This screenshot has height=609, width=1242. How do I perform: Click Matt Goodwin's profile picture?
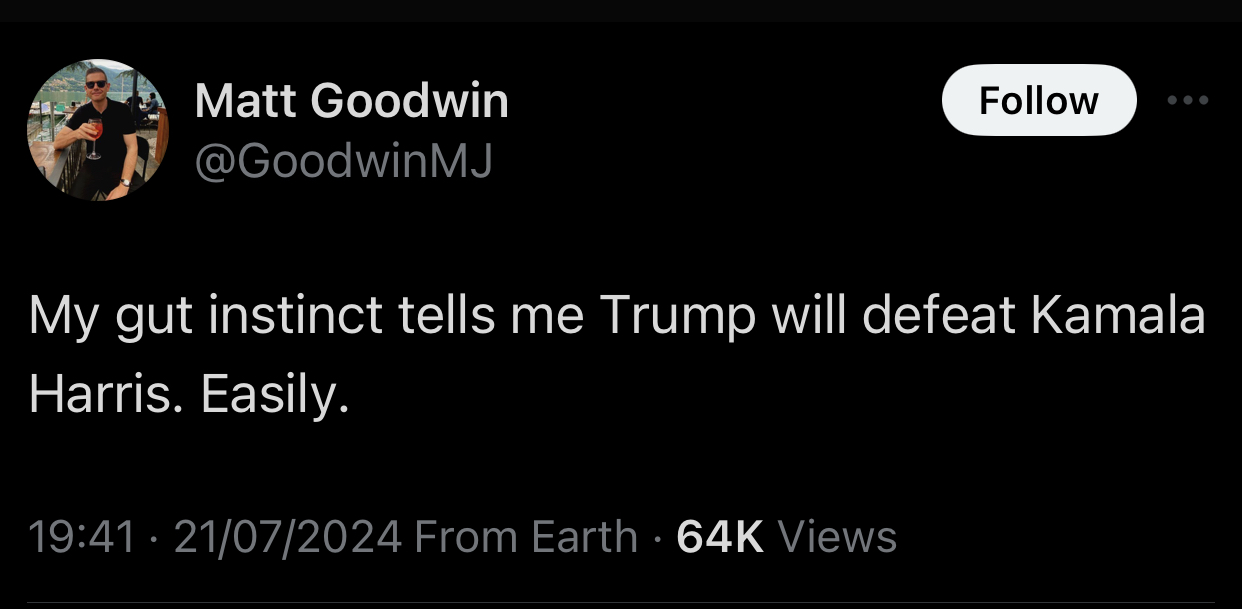[x=98, y=130]
